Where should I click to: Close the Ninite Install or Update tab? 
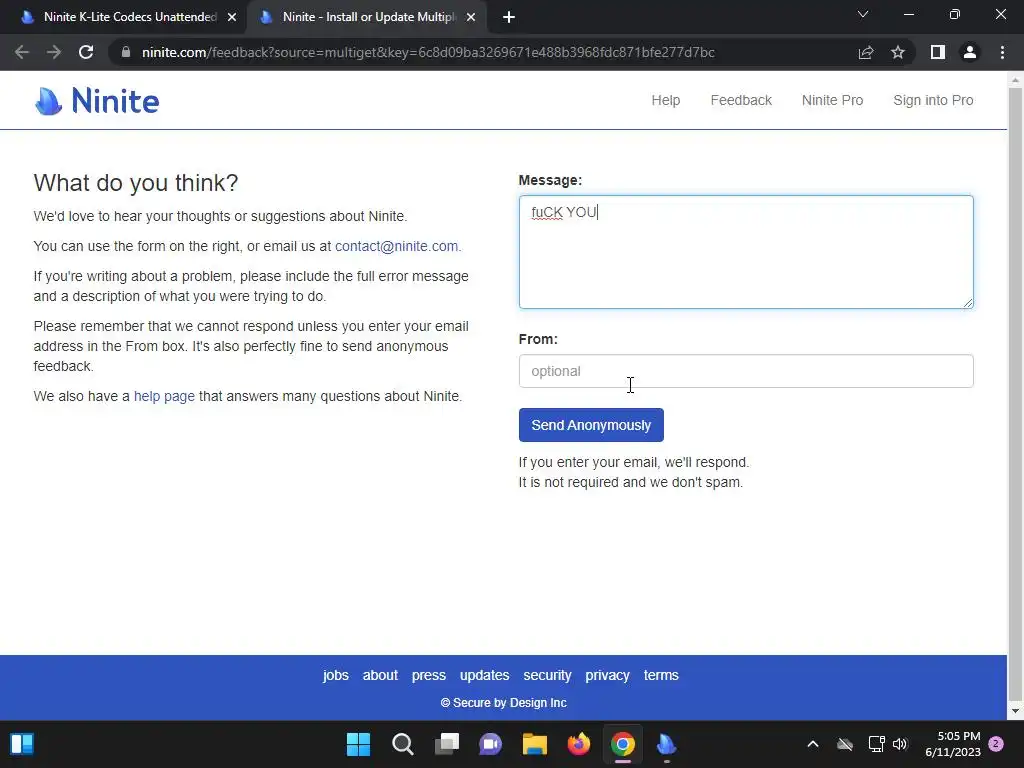tap(471, 18)
